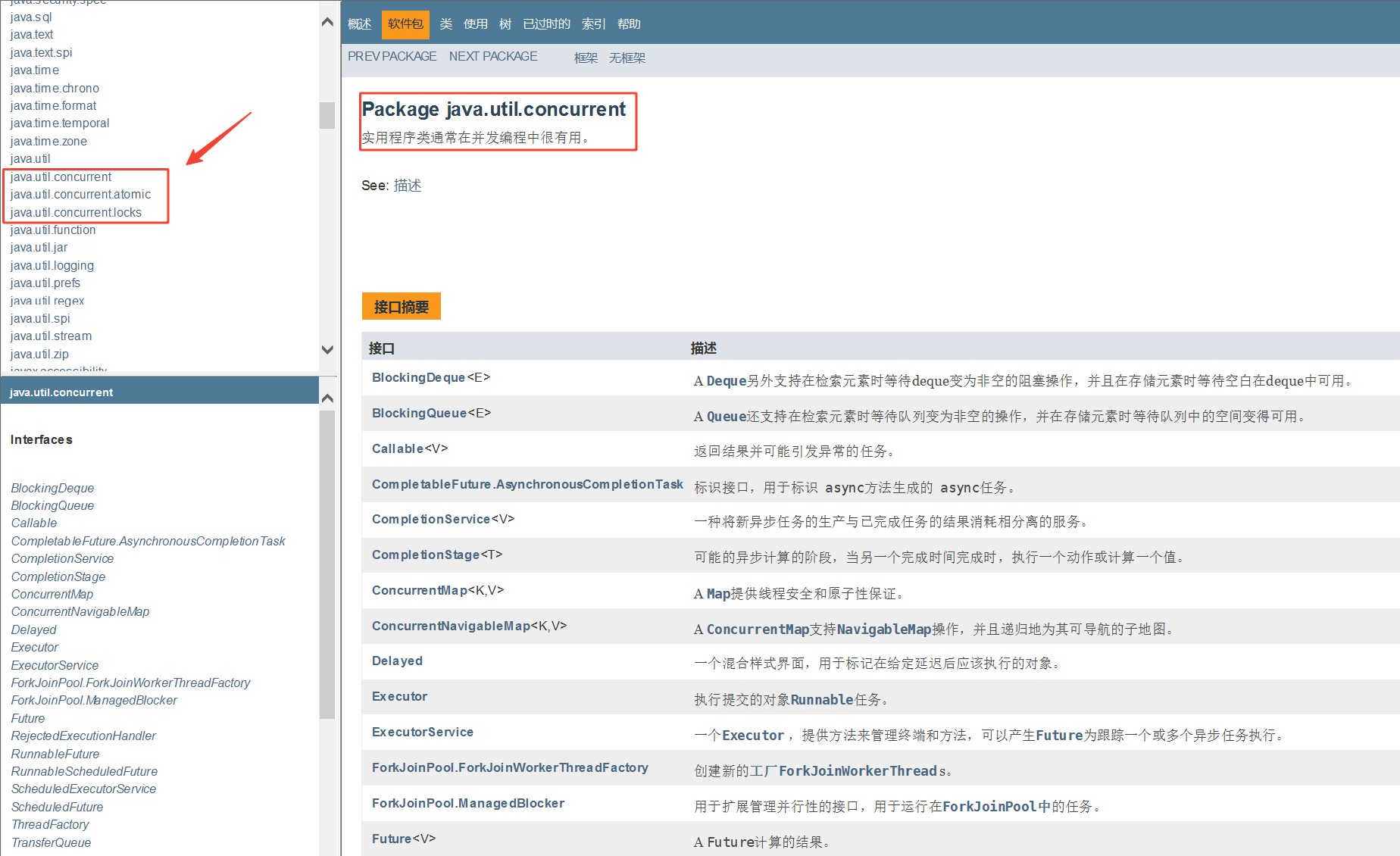Open the 索引 navigation item
The width and height of the screenshot is (1400, 856).
[593, 24]
